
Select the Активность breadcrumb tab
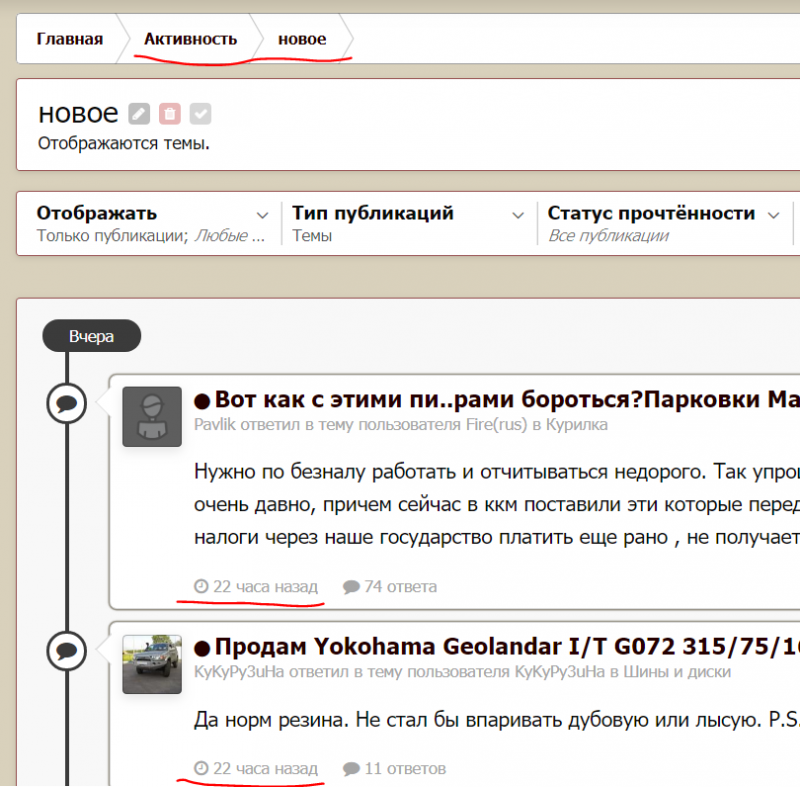click(x=191, y=39)
